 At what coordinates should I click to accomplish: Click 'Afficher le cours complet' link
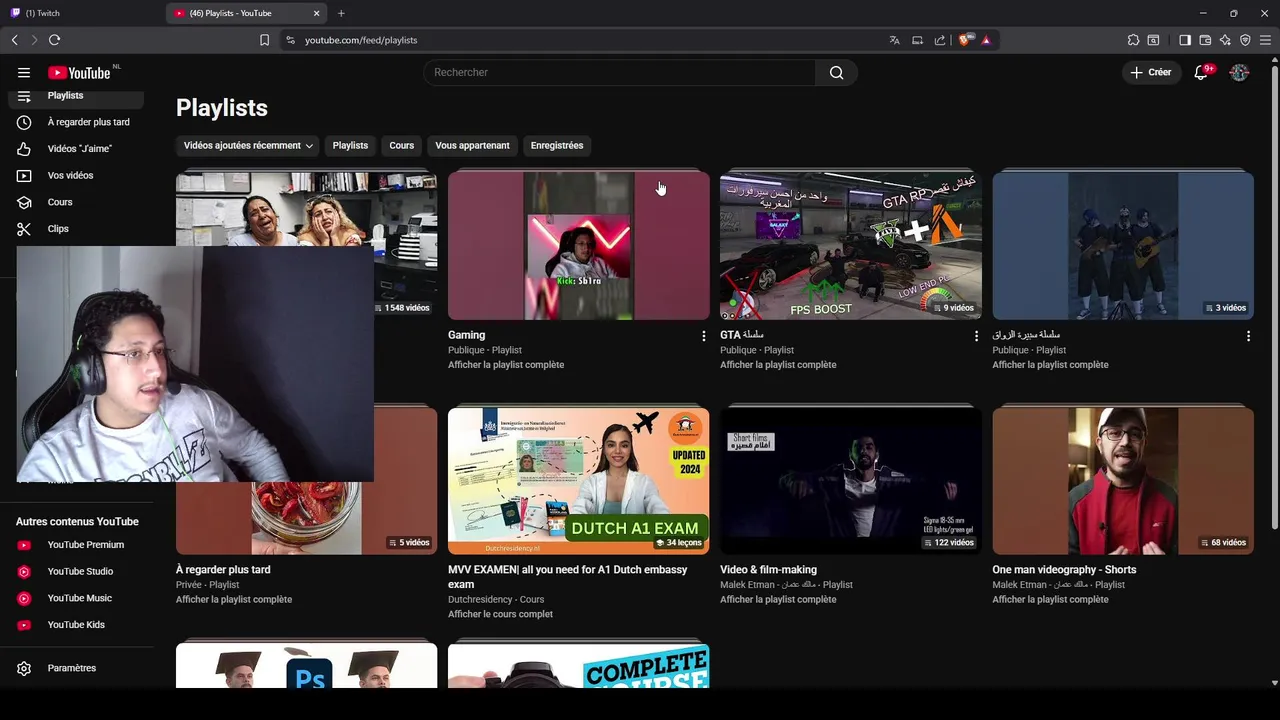500,614
